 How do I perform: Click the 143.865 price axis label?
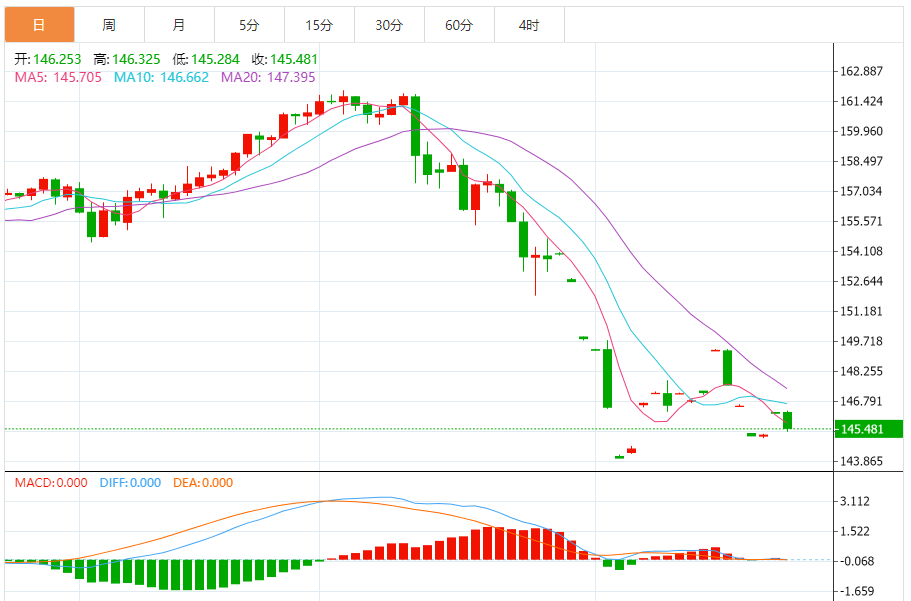pyautogui.click(x=862, y=461)
